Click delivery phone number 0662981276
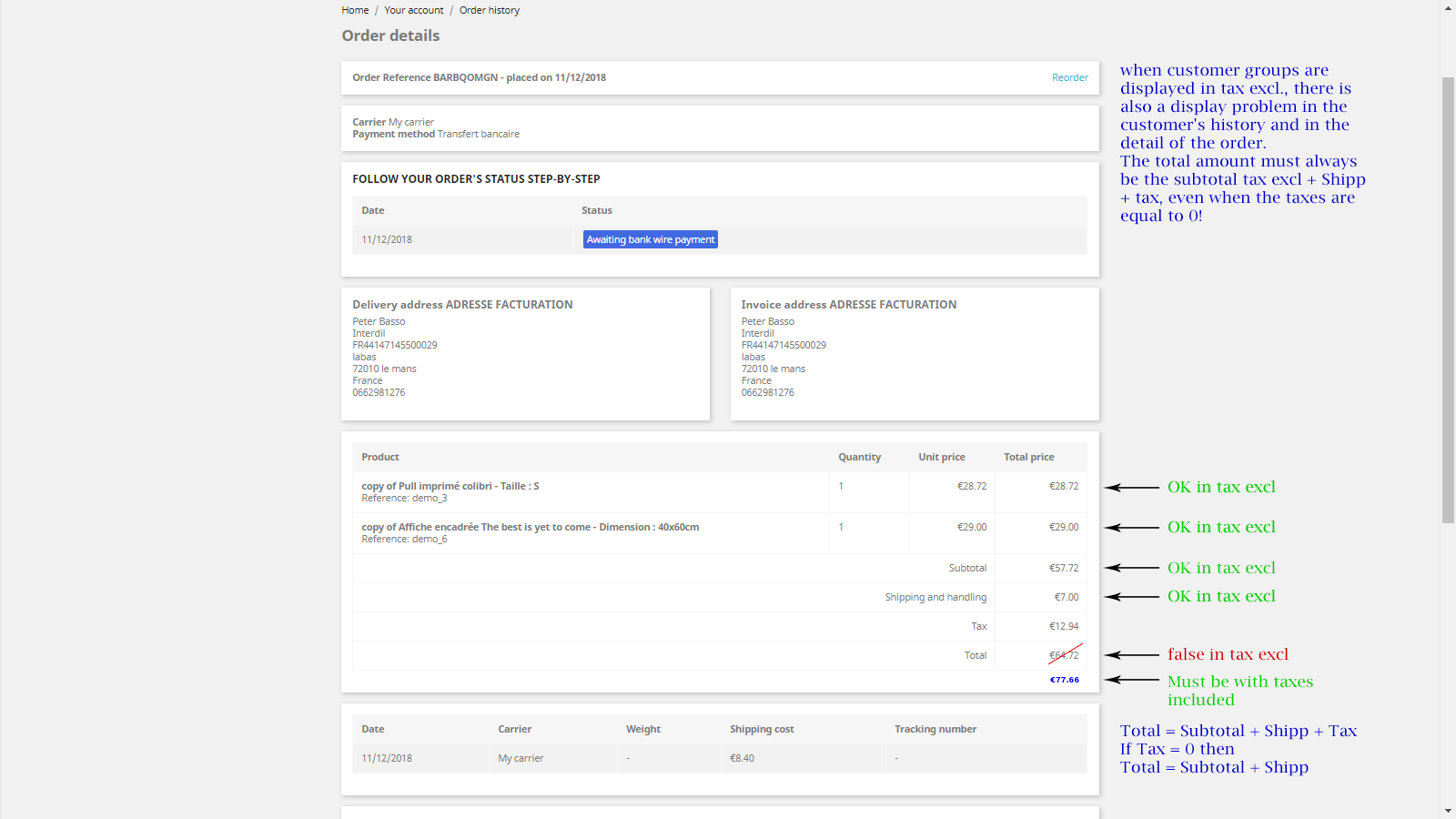 [379, 392]
